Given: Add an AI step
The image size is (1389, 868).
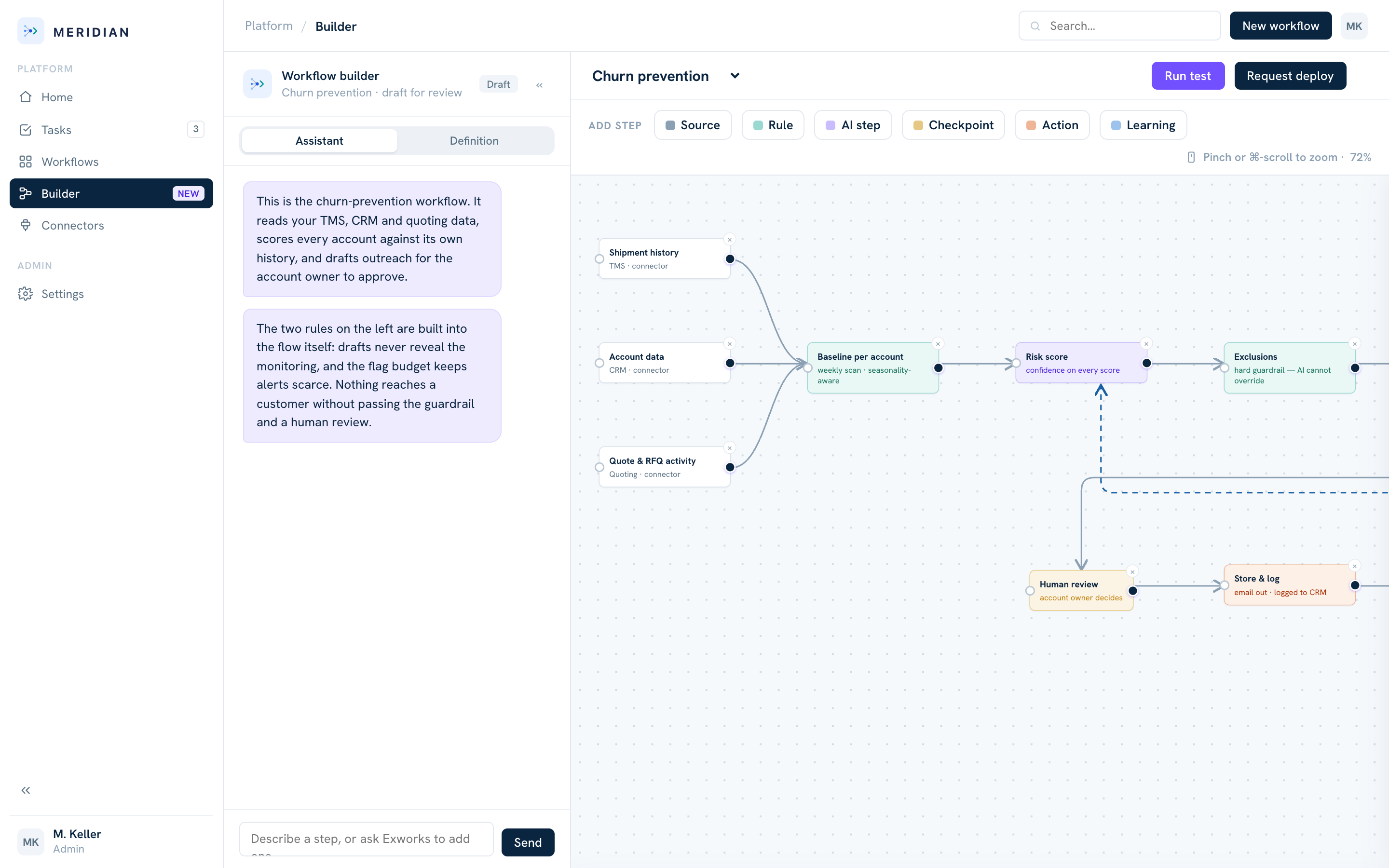Looking at the screenshot, I should (x=853, y=125).
